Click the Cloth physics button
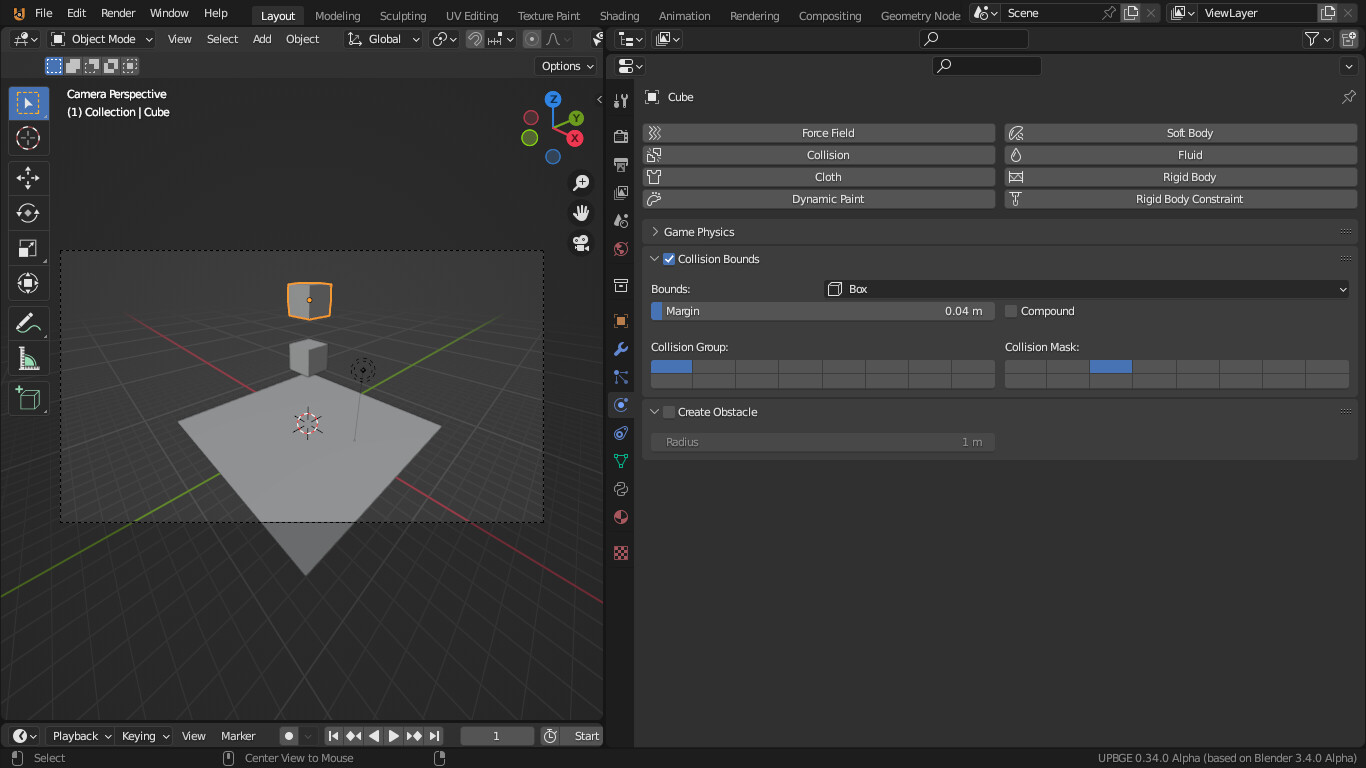Viewport: 1366px width, 768px height. coord(819,177)
